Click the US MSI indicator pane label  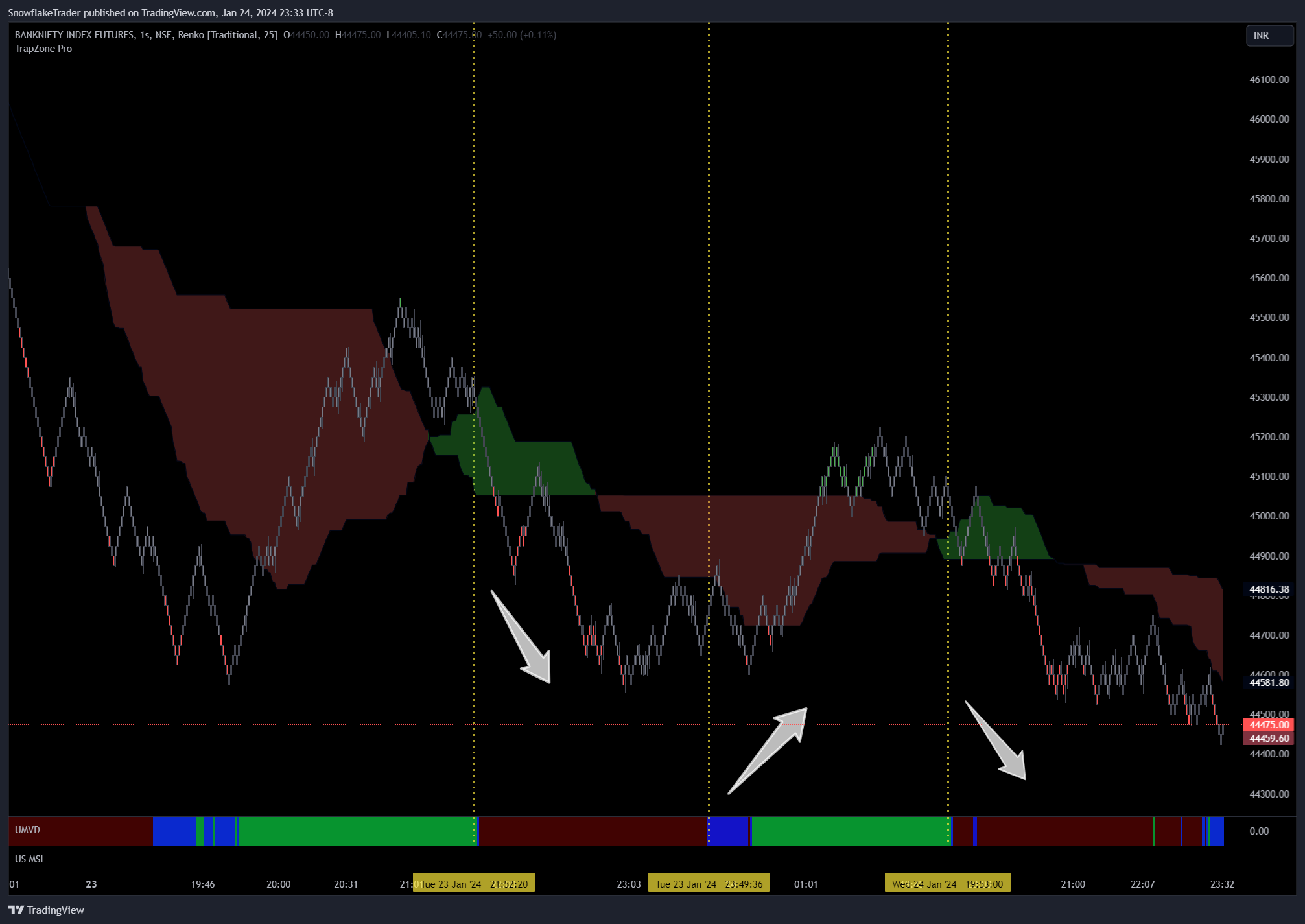point(29,859)
